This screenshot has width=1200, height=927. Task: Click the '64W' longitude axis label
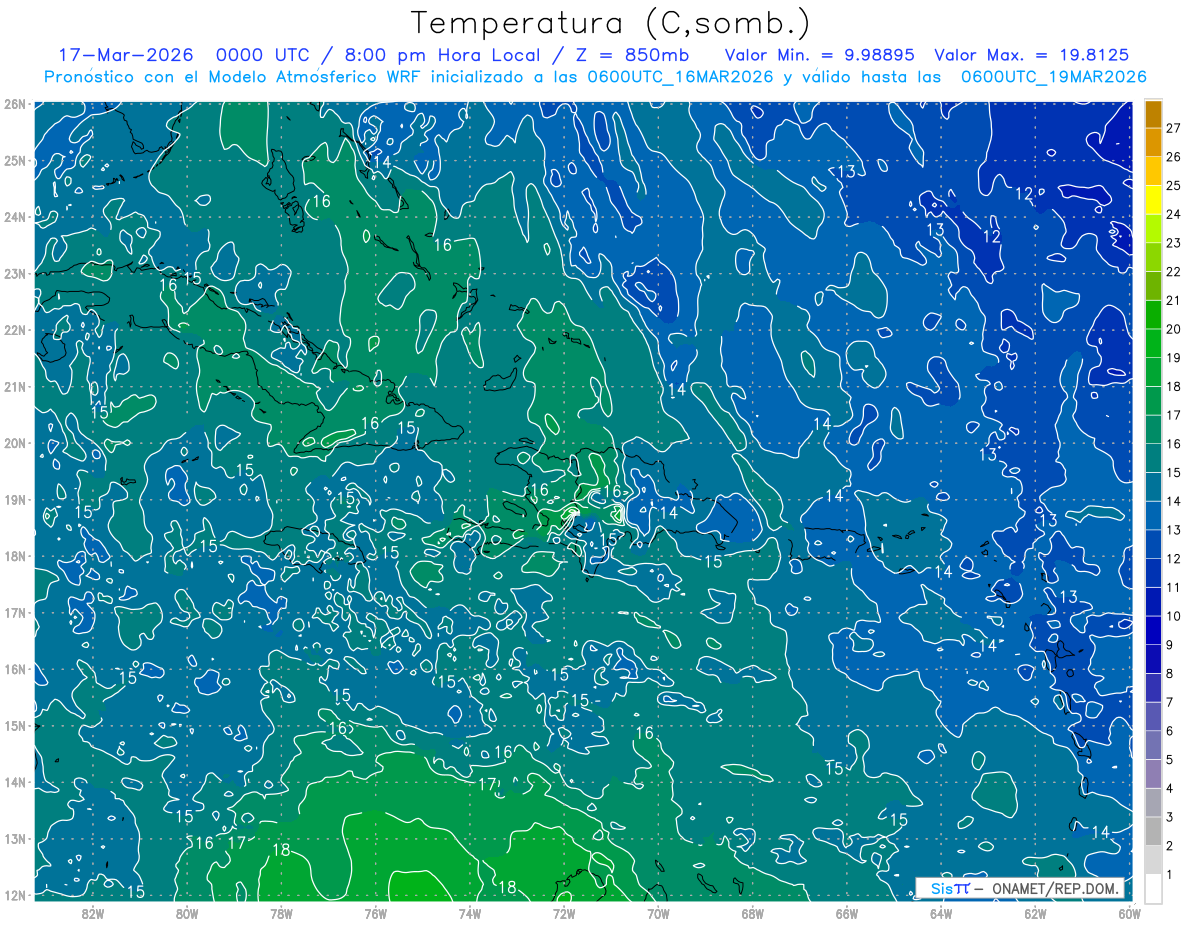(x=940, y=913)
